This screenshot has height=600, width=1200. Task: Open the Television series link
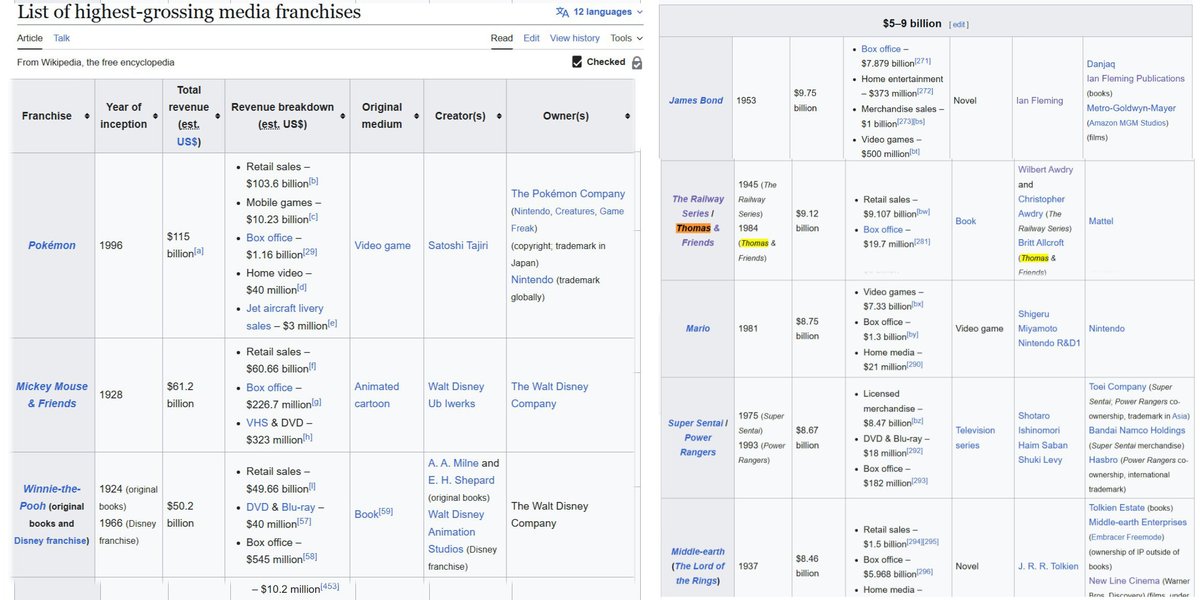[975, 438]
